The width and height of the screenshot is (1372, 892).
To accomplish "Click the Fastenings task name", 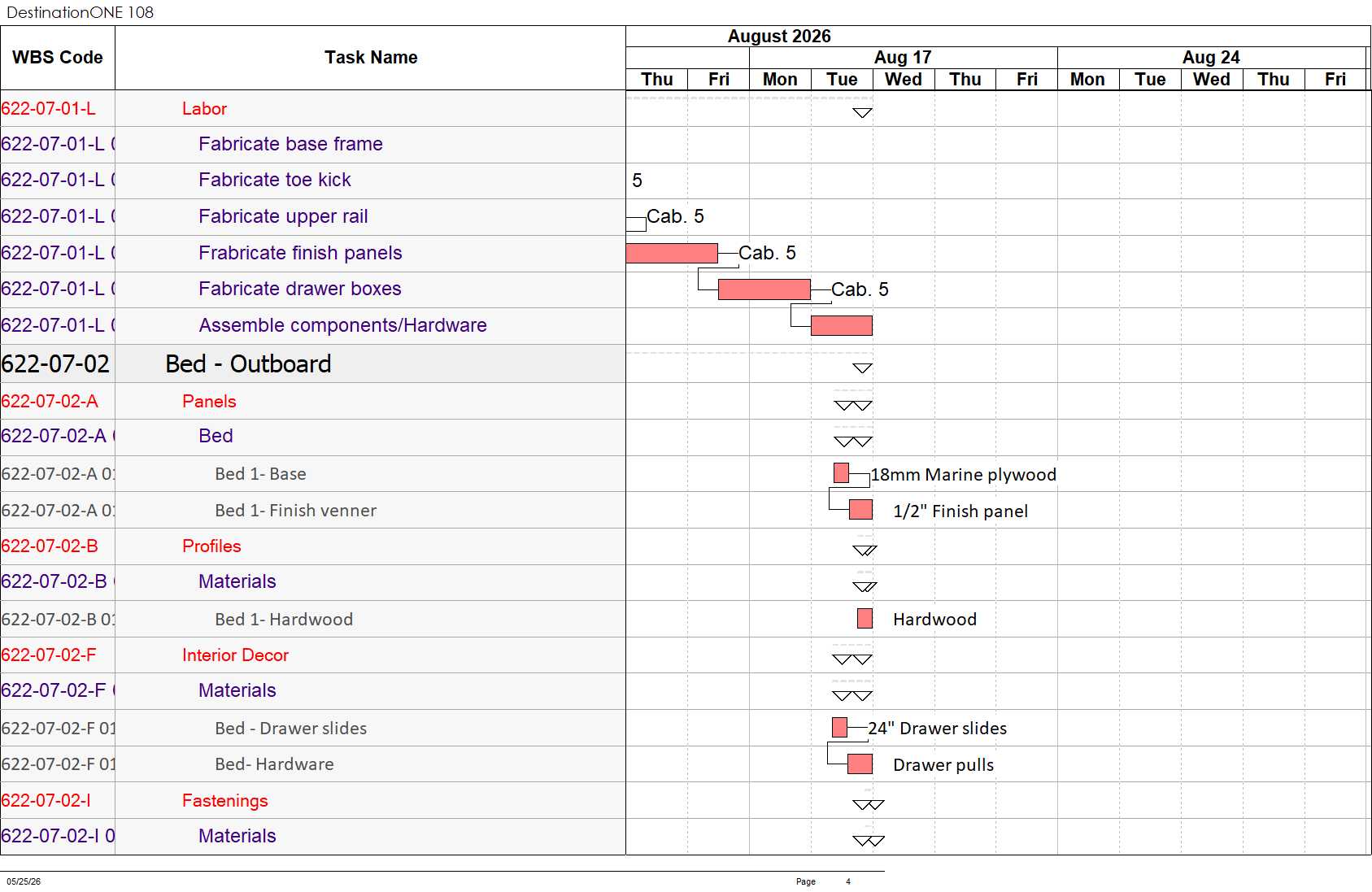I will click(225, 801).
